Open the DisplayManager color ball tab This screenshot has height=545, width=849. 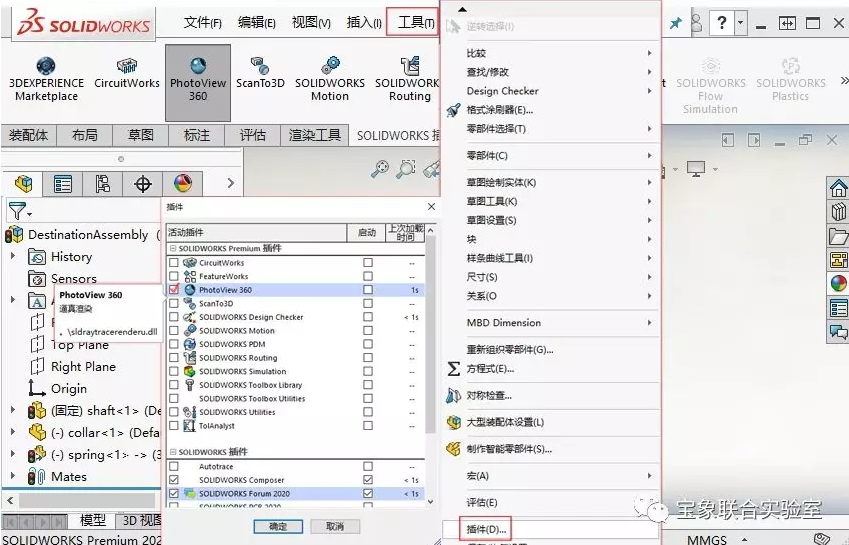[x=183, y=184]
